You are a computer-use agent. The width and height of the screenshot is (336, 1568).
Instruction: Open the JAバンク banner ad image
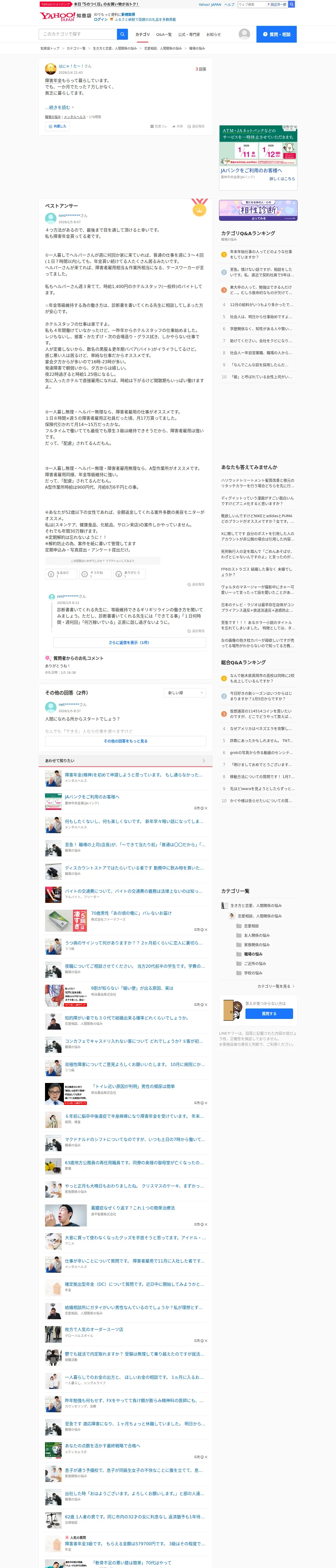(x=258, y=146)
